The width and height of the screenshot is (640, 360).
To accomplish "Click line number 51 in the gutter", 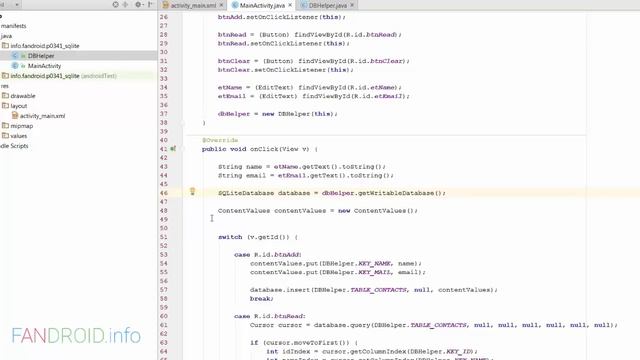I will coord(164,237).
